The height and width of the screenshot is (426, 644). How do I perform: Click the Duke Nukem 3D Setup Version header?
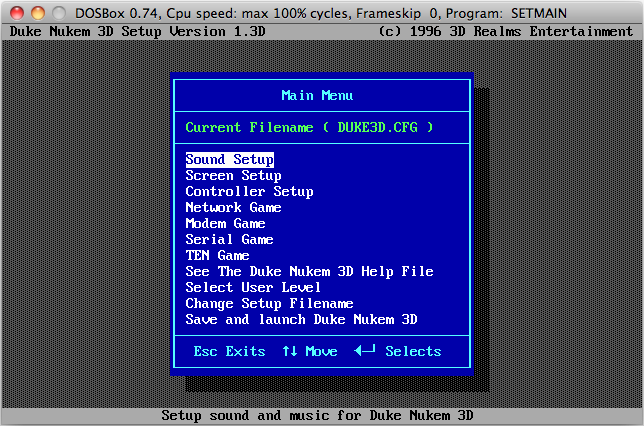[x=138, y=32]
